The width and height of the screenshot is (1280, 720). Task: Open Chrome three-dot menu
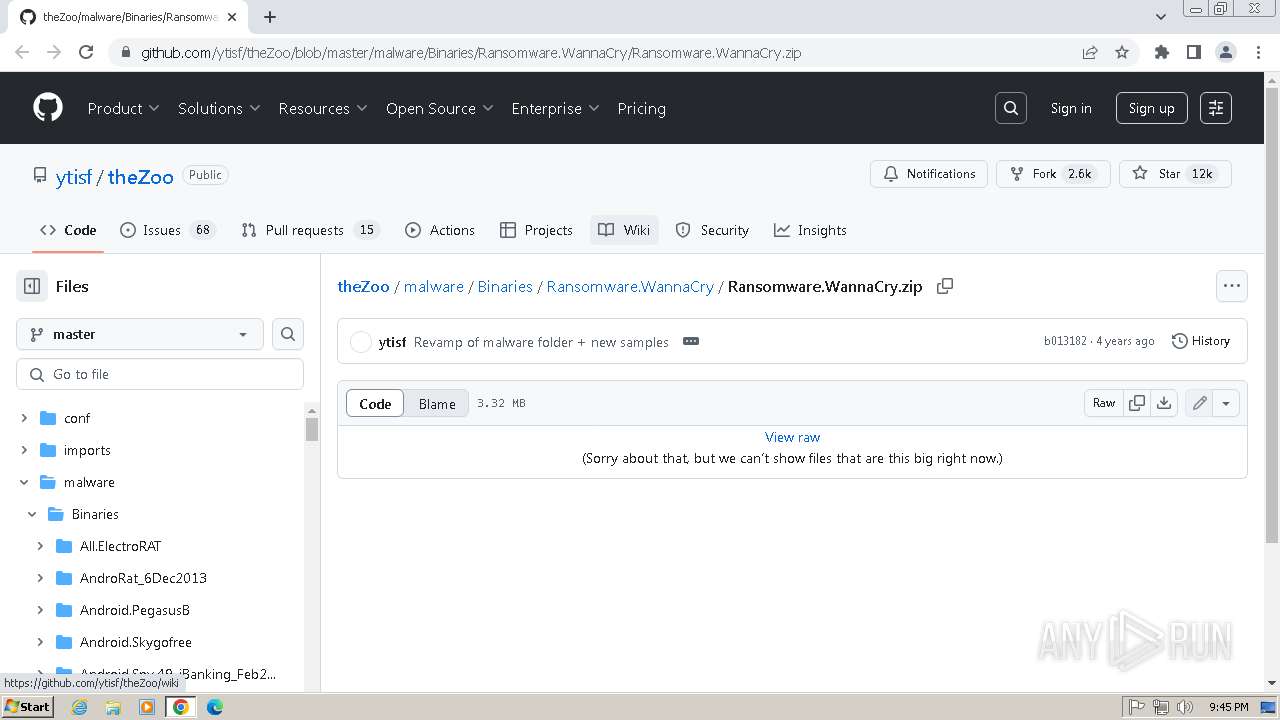pos(1258,52)
